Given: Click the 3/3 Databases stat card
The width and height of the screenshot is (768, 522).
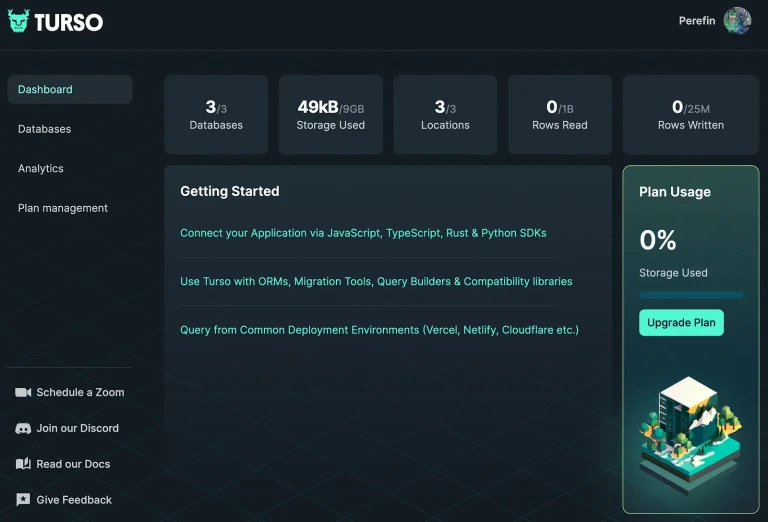Looking at the screenshot, I should pos(216,115).
